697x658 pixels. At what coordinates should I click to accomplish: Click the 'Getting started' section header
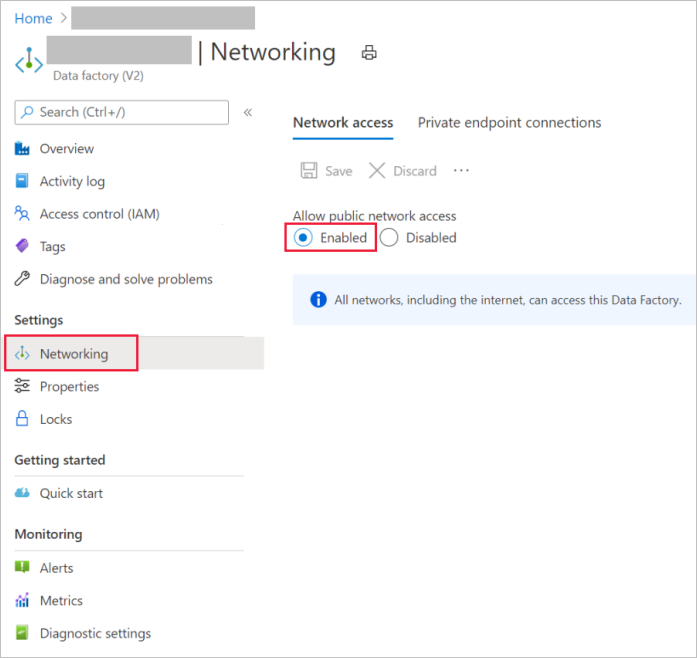pyautogui.click(x=60, y=460)
